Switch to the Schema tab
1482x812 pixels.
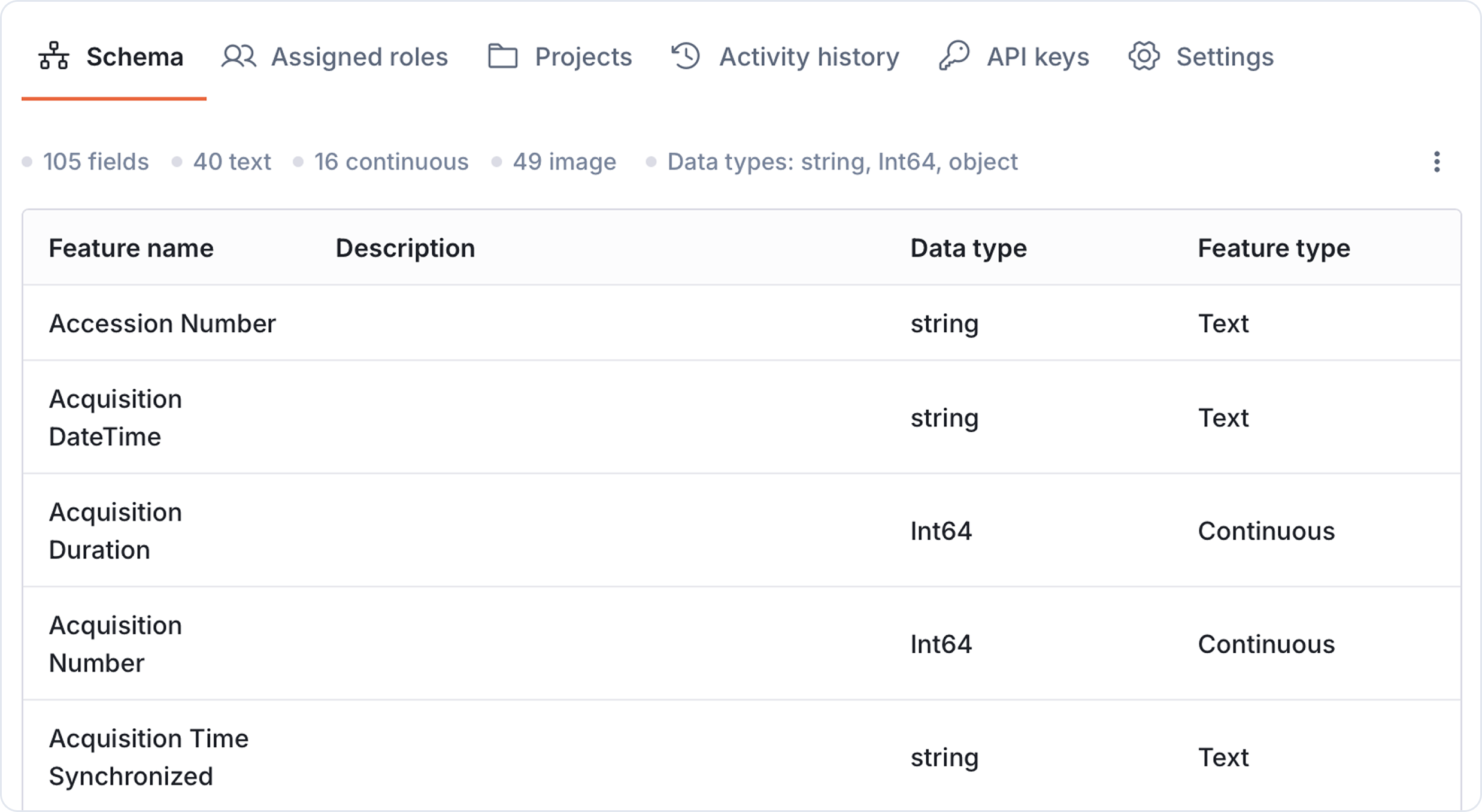coord(114,57)
